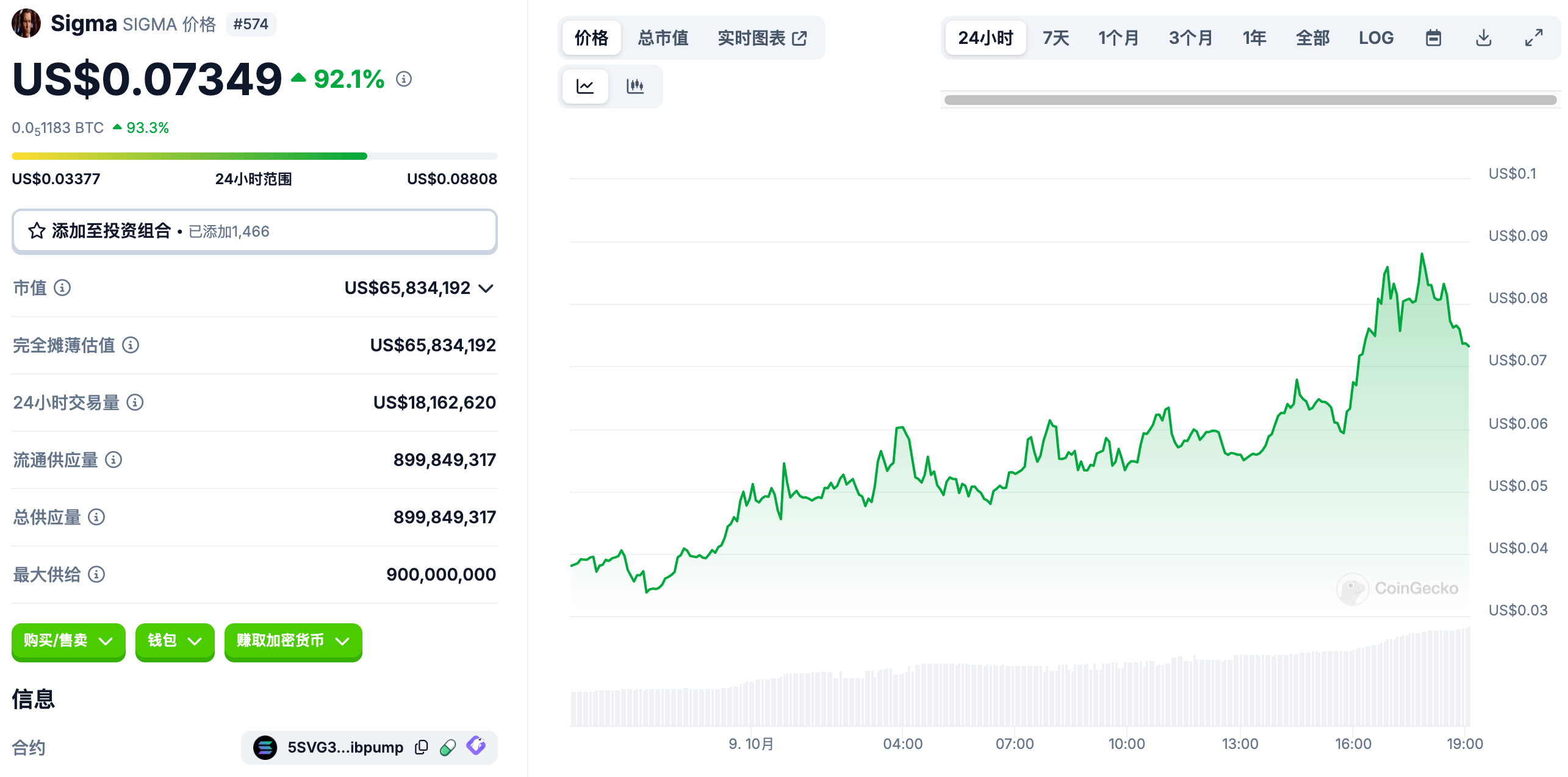1568x777 pixels.
Task: Open the 实时图表 external link
Action: click(762, 38)
